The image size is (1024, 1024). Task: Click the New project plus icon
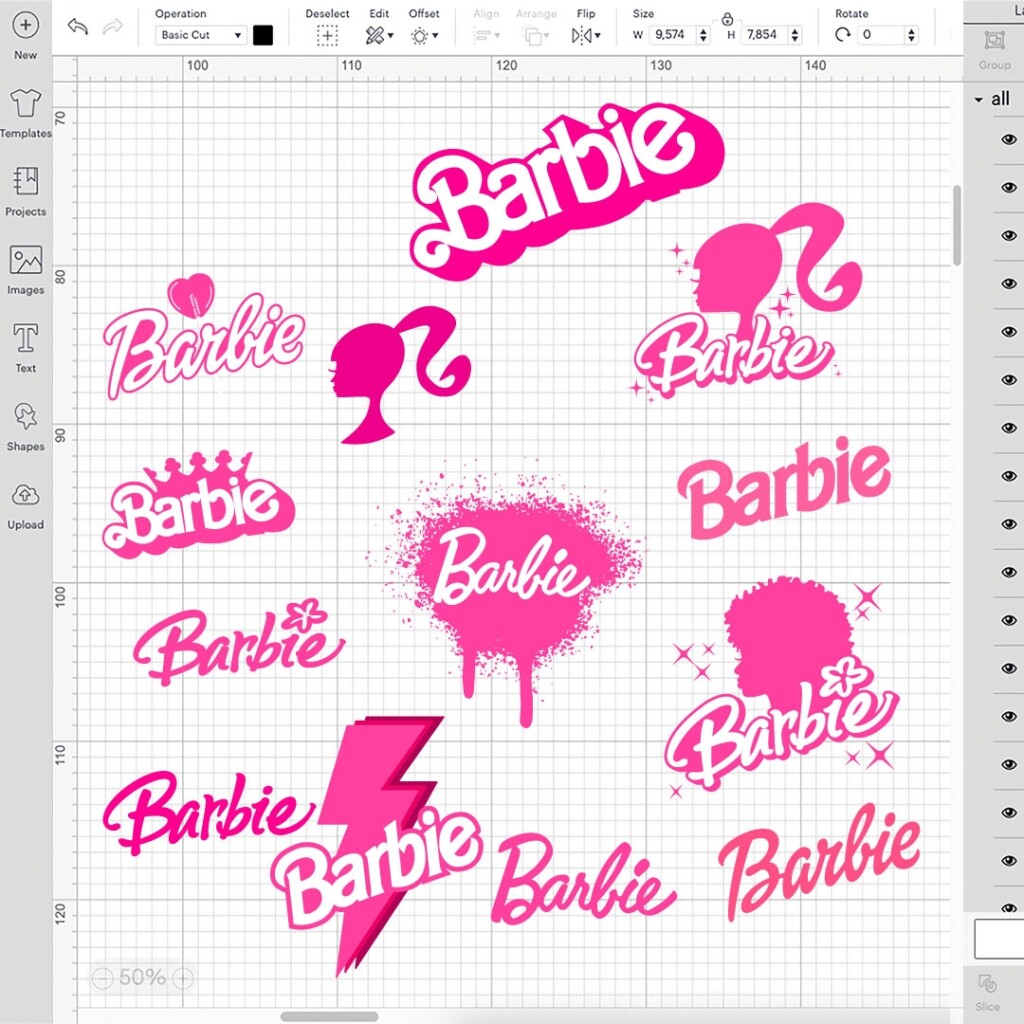(25, 25)
